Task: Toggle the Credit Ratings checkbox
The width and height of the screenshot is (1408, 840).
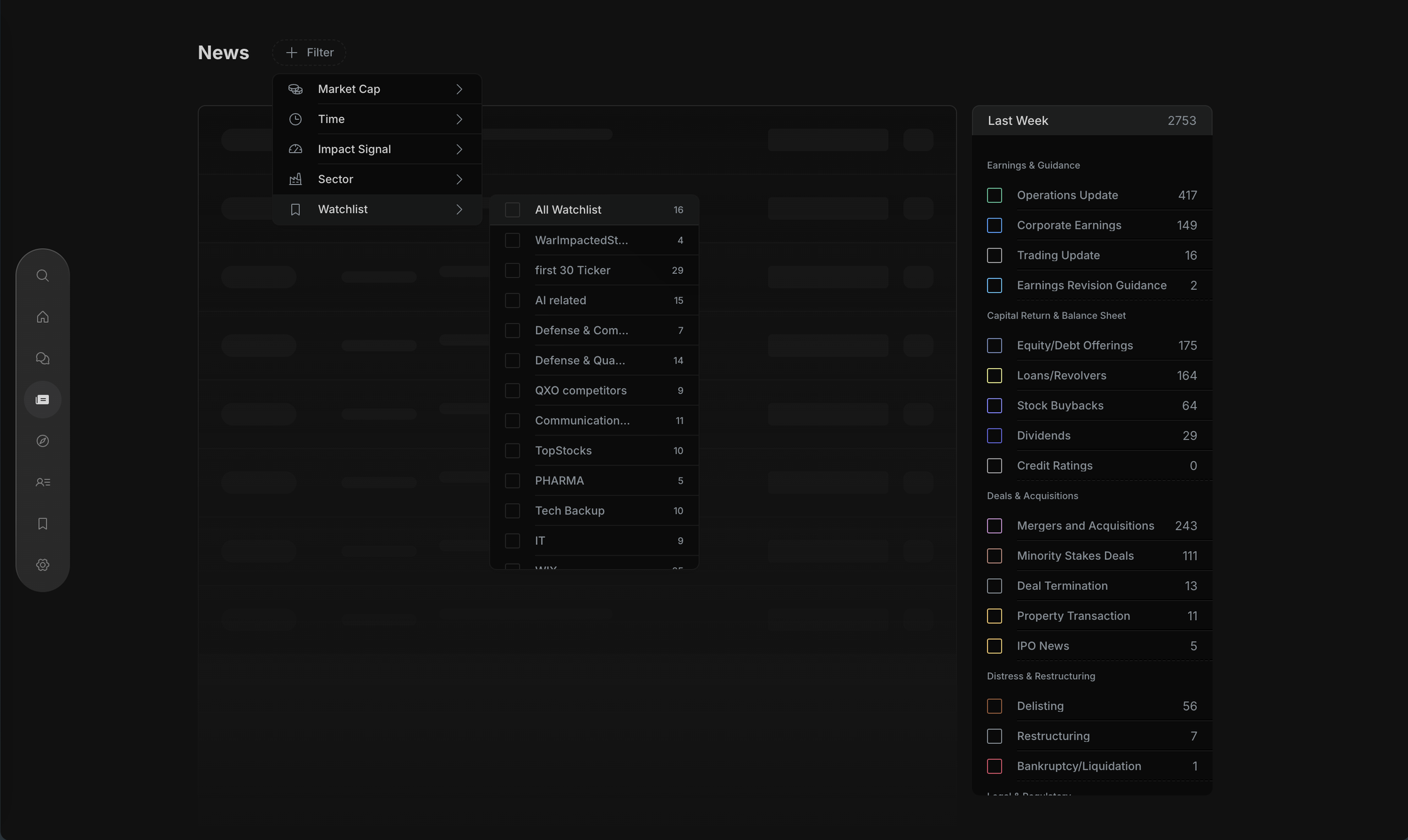Action: tap(994, 466)
